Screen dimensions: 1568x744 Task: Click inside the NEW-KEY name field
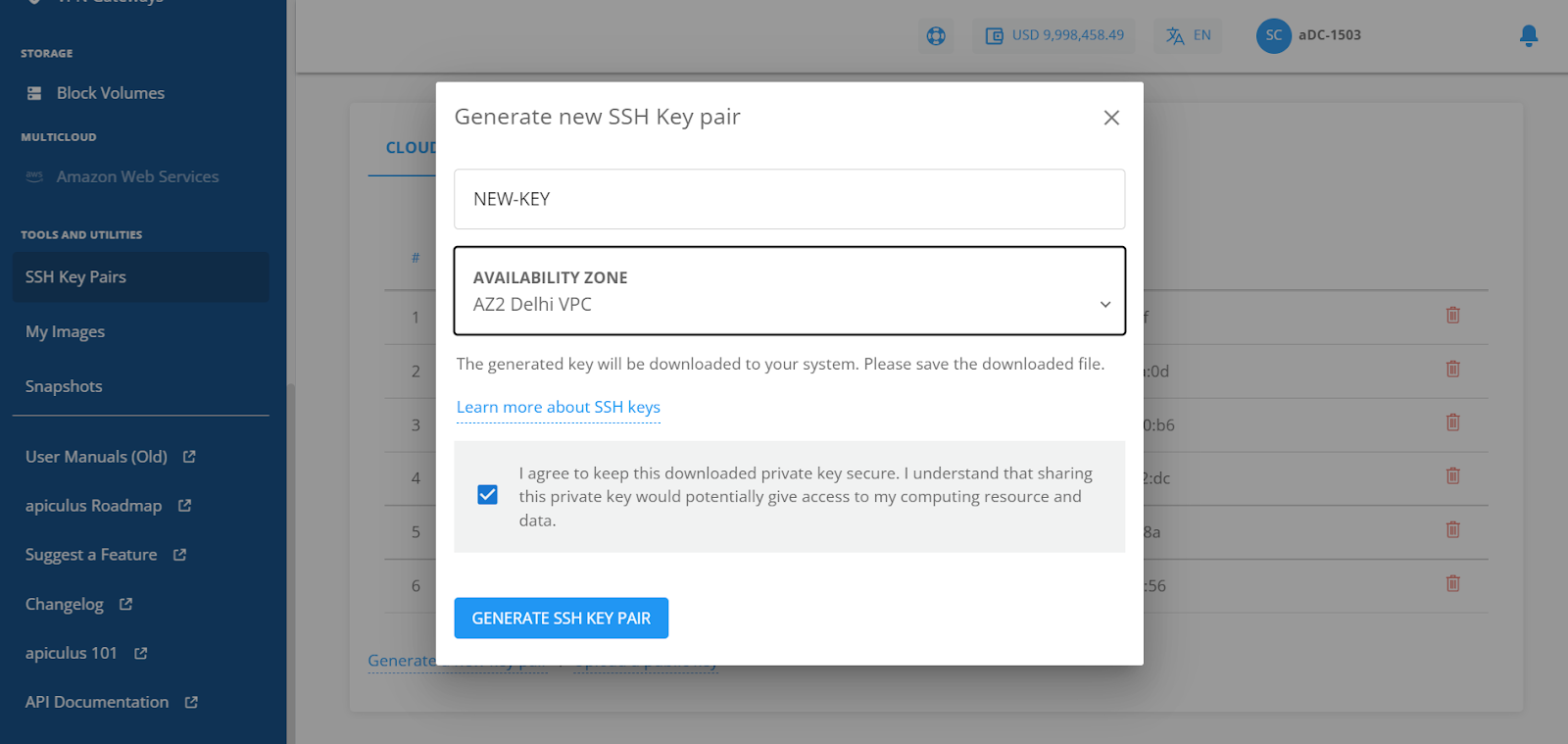789,199
